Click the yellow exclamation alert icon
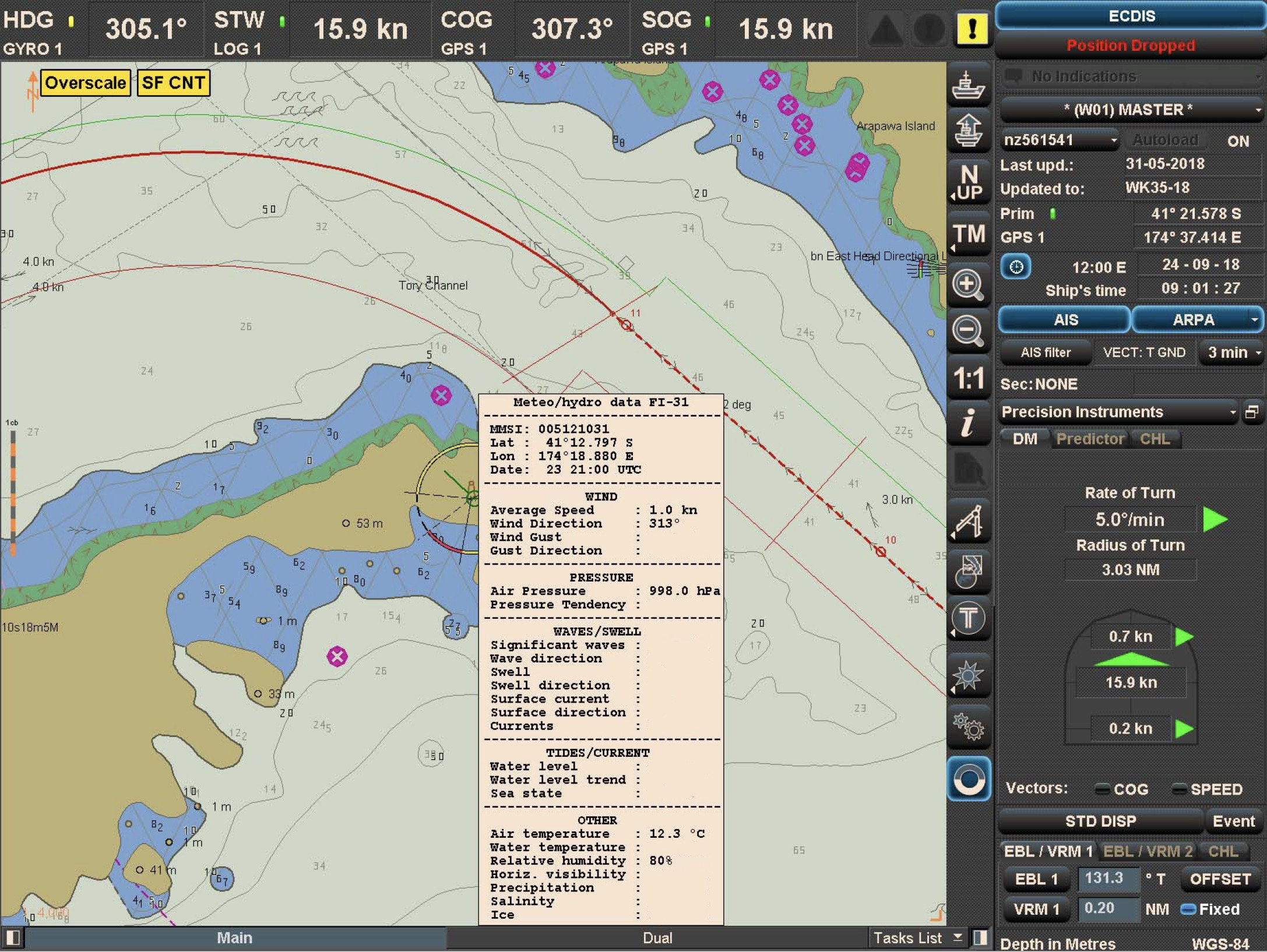1267x952 pixels. coord(972,29)
